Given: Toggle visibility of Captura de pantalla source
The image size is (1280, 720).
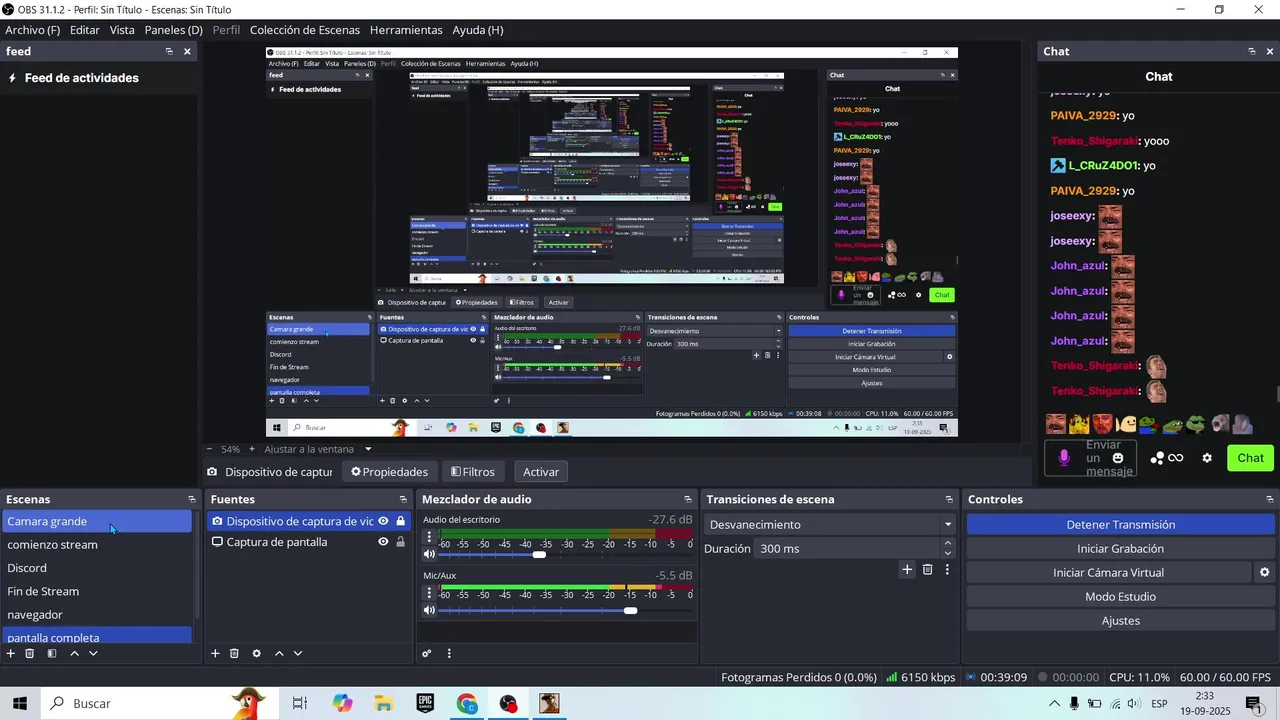Looking at the screenshot, I should (383, 542).
